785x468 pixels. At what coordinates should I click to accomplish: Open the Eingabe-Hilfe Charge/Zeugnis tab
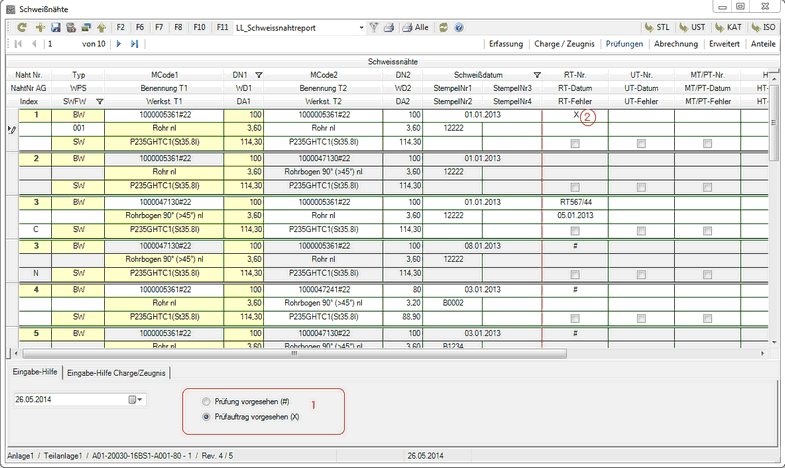click(x=117, y=373)
